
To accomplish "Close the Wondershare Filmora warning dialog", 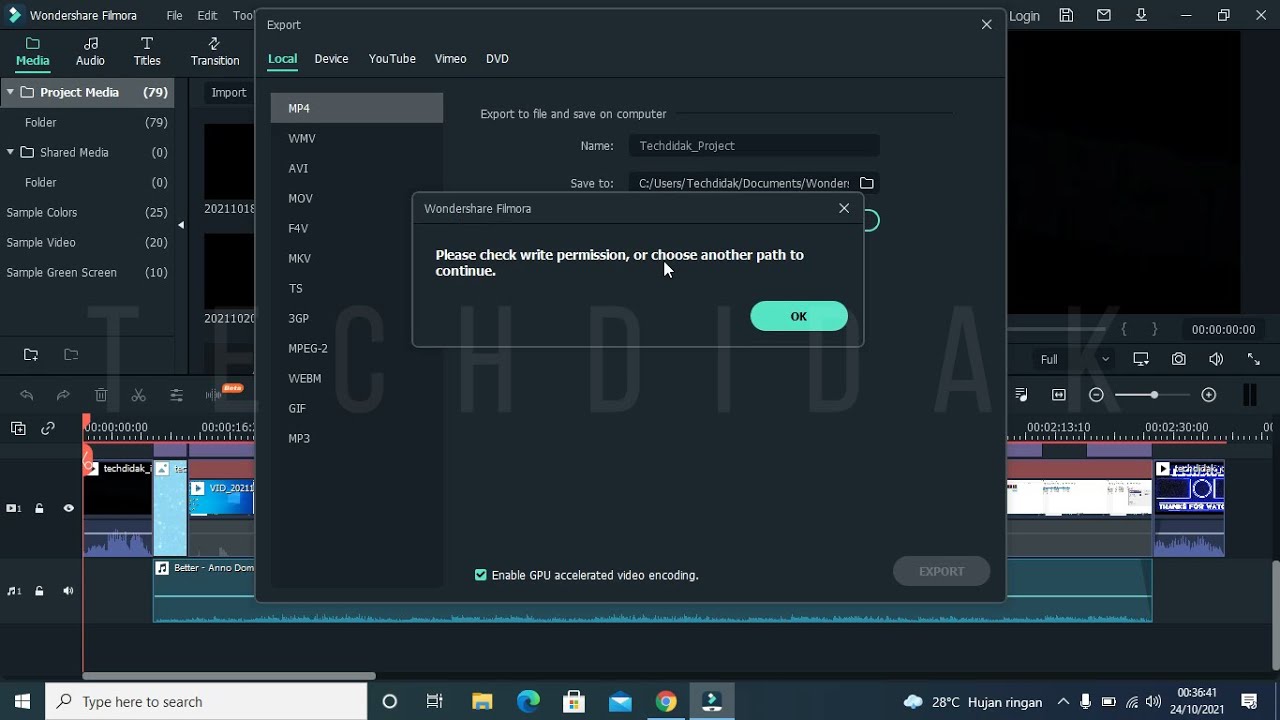I will (x=844, y=208).
